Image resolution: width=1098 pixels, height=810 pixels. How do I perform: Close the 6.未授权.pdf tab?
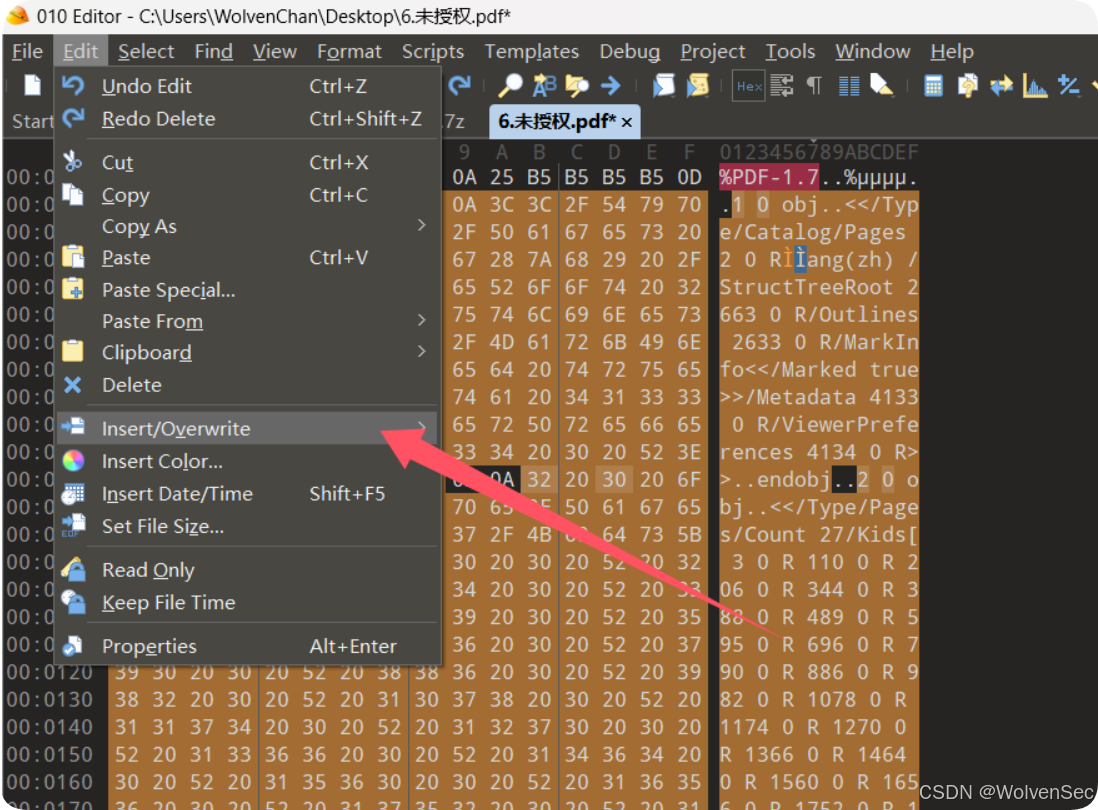coord(627,123)
